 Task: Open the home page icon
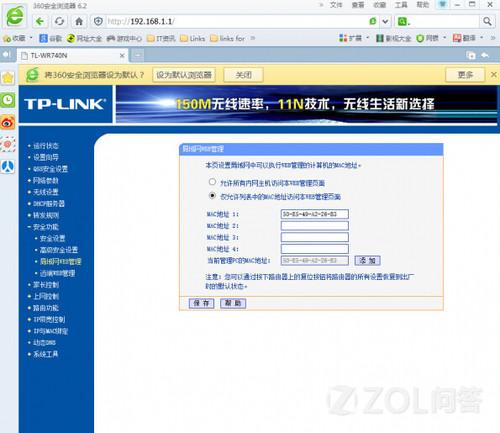[79, 22]
